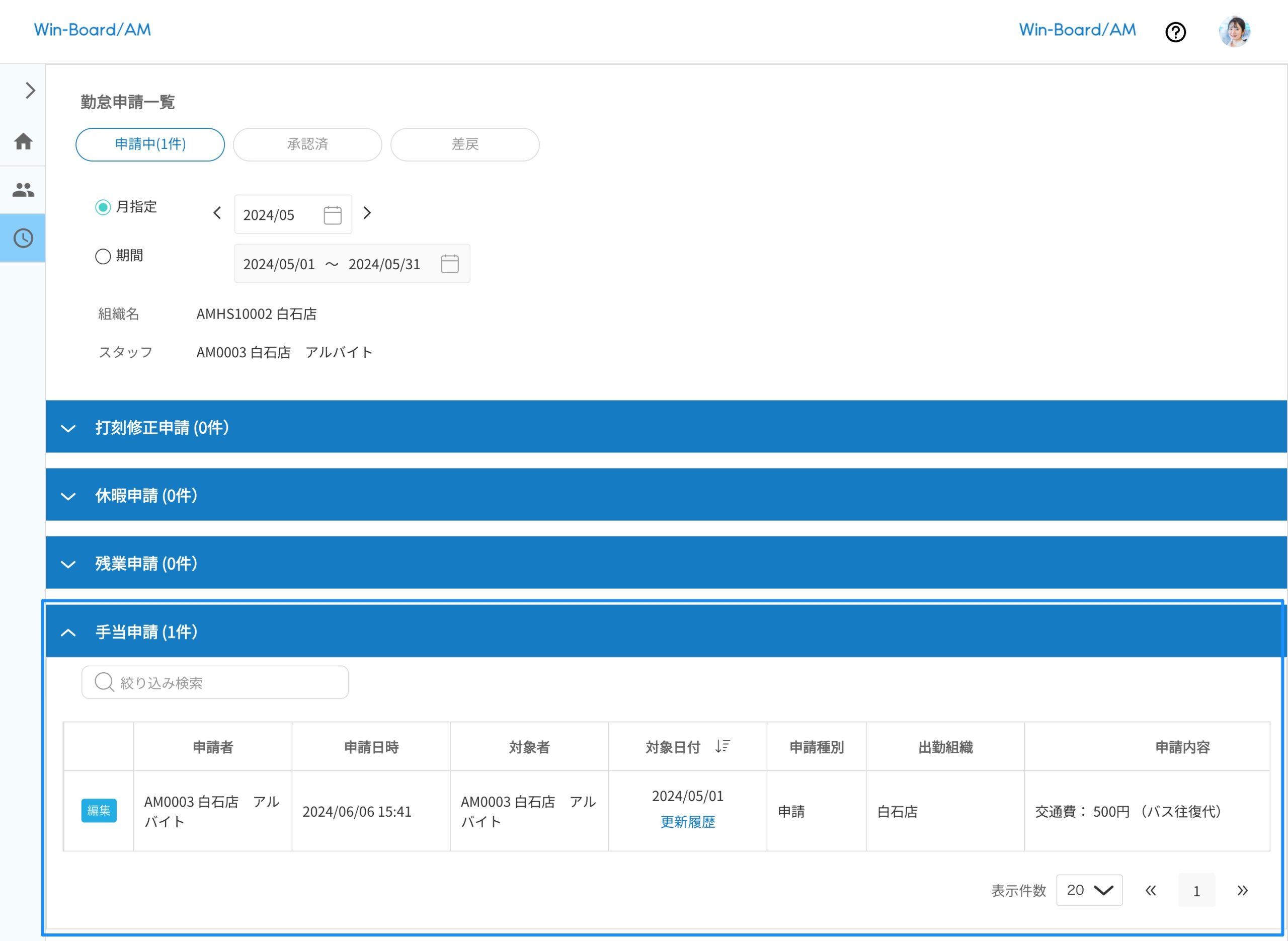Expand the 打刻修正申請 section
The image size is (1288, 941).
coord(68,428)
